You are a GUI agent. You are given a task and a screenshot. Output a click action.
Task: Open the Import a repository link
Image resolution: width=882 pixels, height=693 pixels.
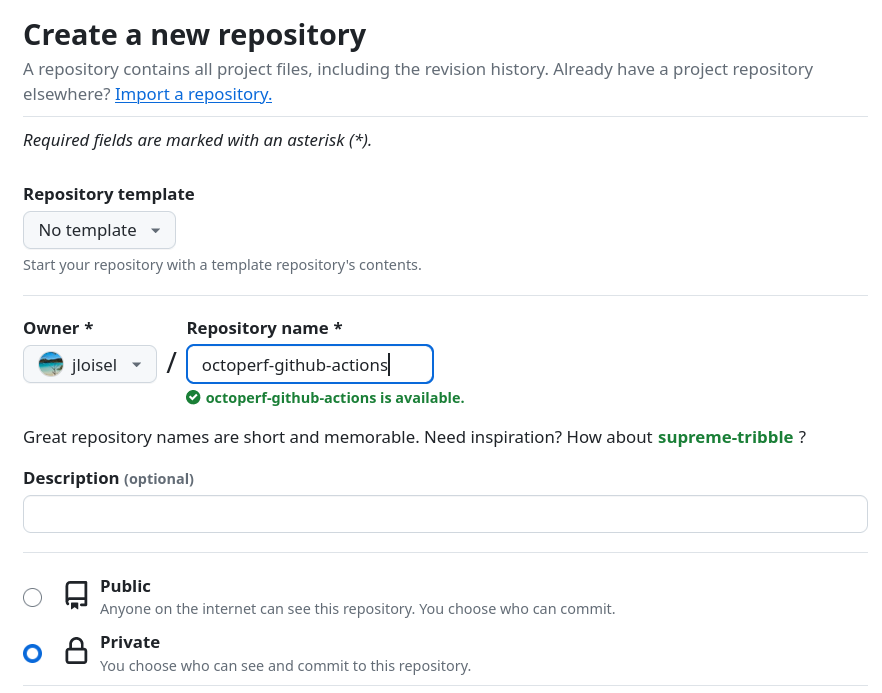click(192, 94)
